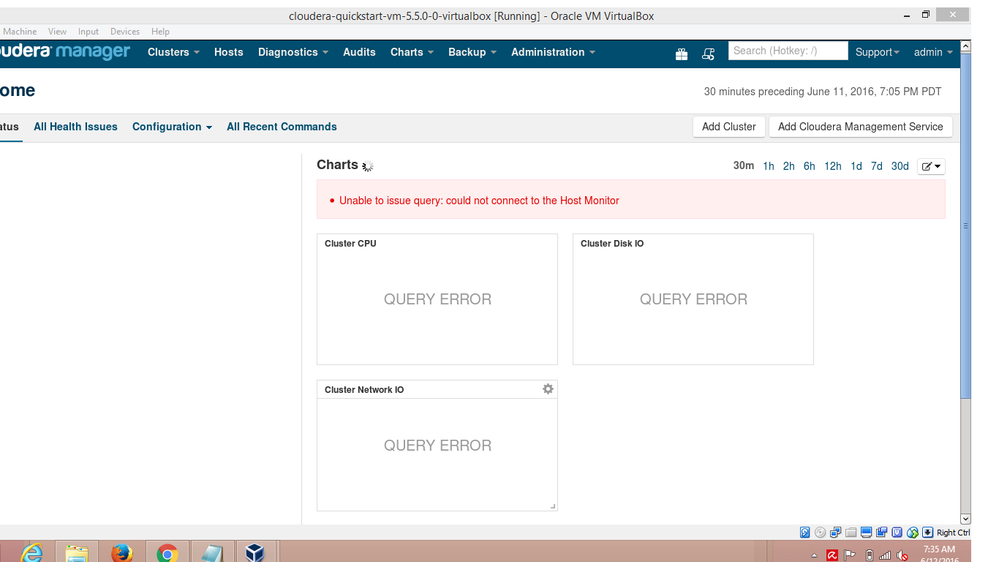
Task: Select the 1d time range
Action: point(856,166)
